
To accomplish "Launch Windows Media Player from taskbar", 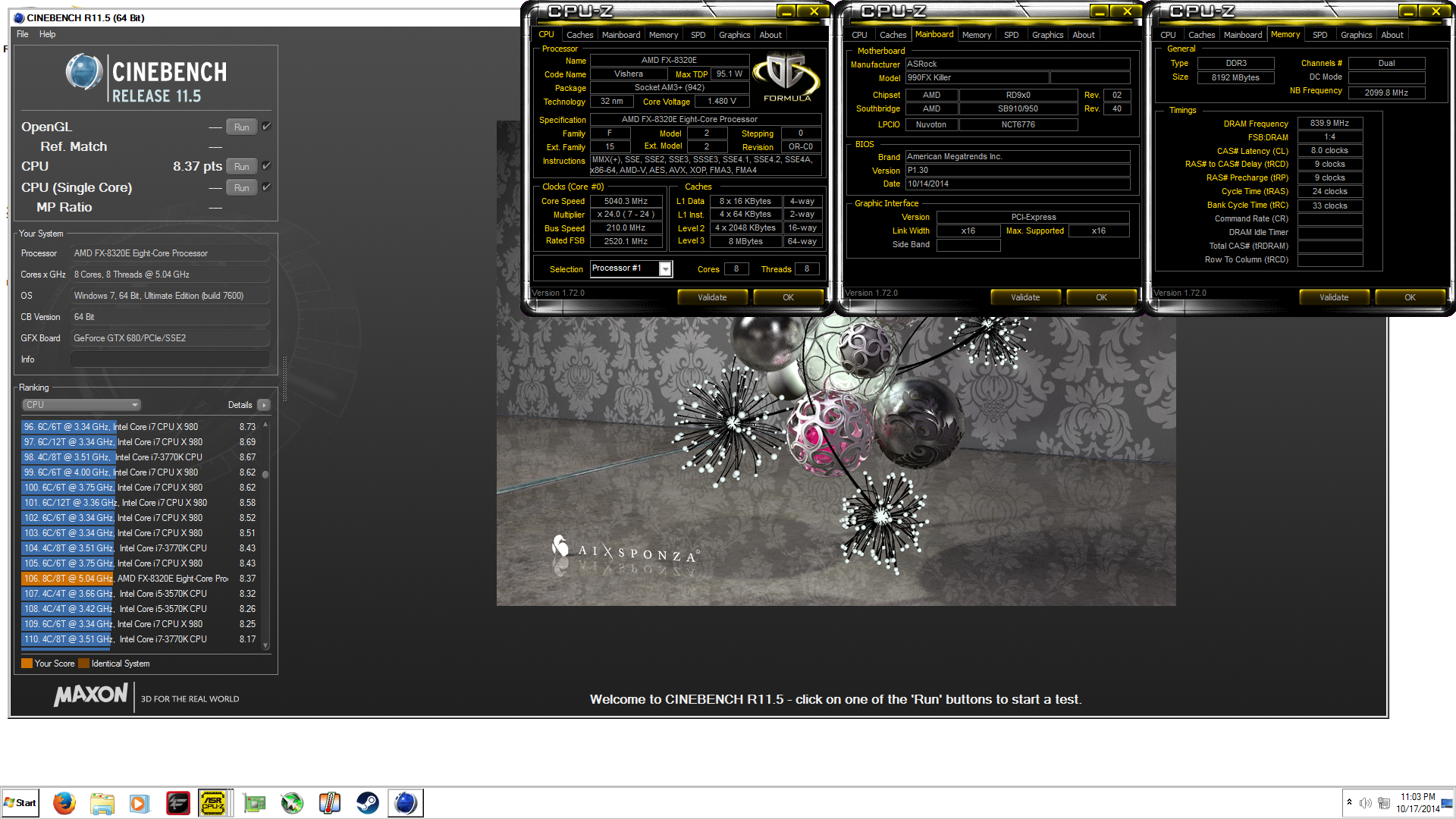I will tap(139, 802).
